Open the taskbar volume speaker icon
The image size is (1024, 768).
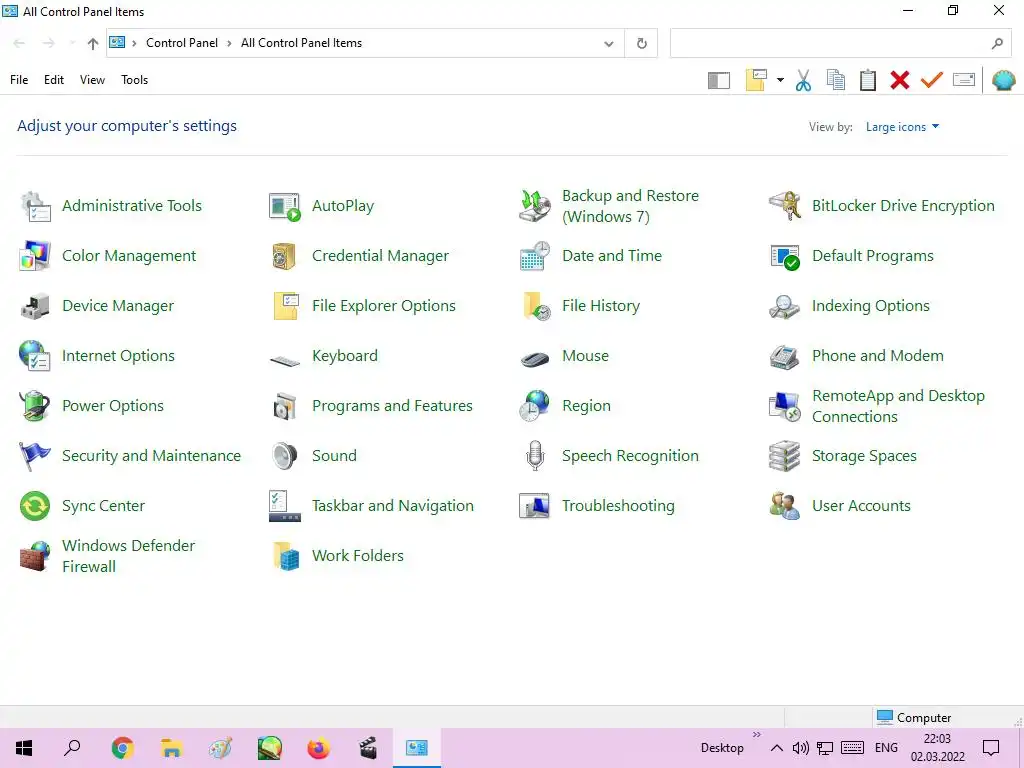(x=801, y=748)
